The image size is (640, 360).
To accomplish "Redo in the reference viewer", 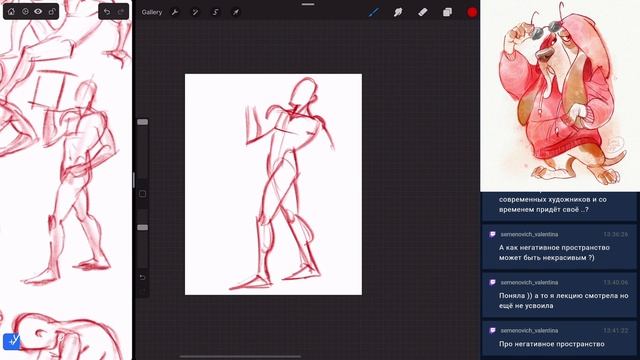I will [x=121, y=11].
